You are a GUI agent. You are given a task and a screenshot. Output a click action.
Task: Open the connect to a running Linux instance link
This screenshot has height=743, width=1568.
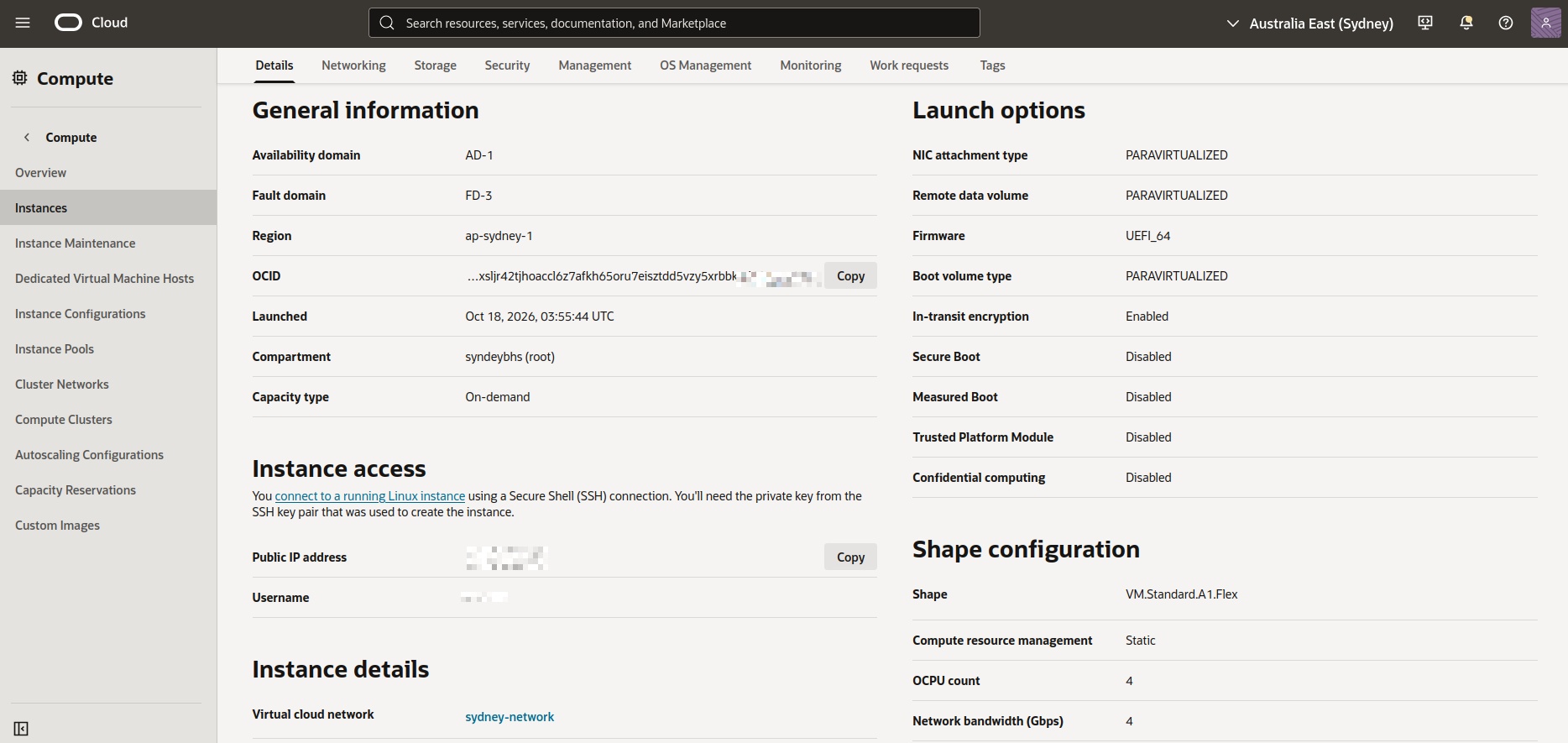[370, 496]
